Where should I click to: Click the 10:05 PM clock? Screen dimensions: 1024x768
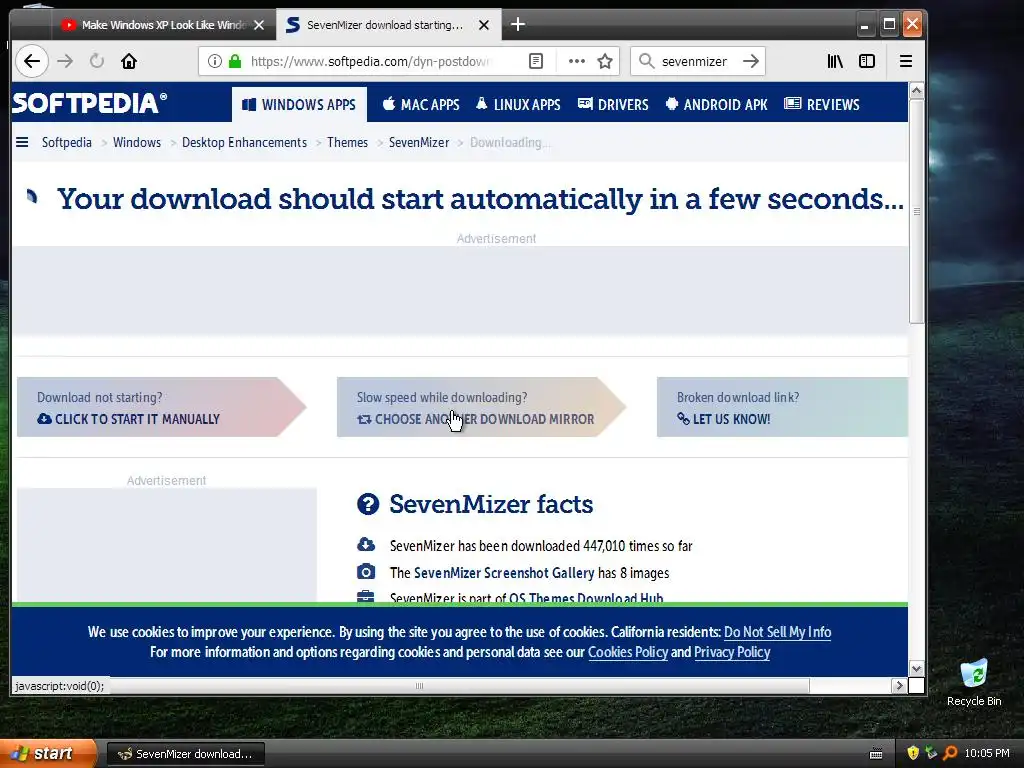click(x=987, y=753)
